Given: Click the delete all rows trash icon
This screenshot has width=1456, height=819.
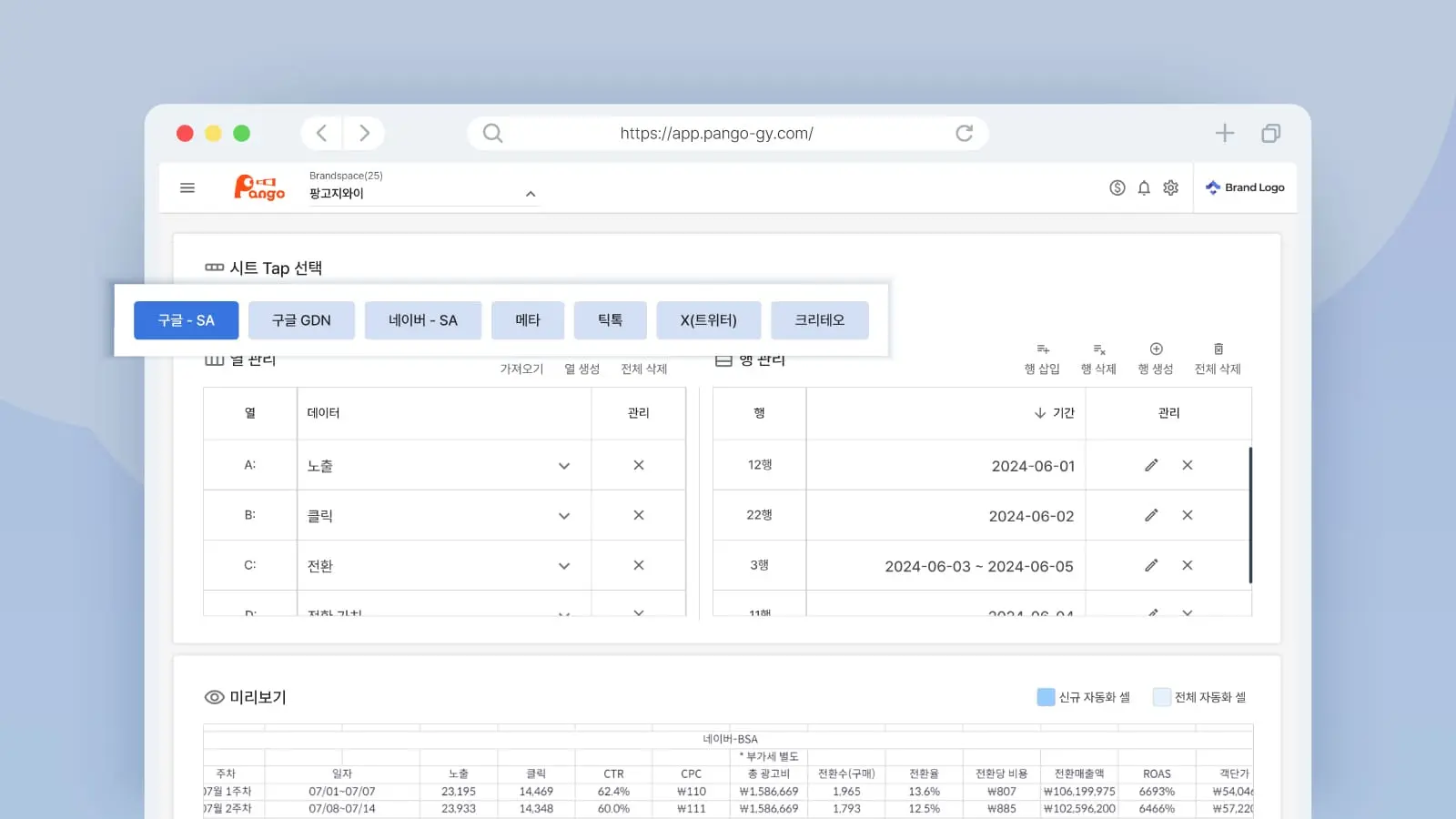Looking at the screenshot, I should (x=1218, y=349).
